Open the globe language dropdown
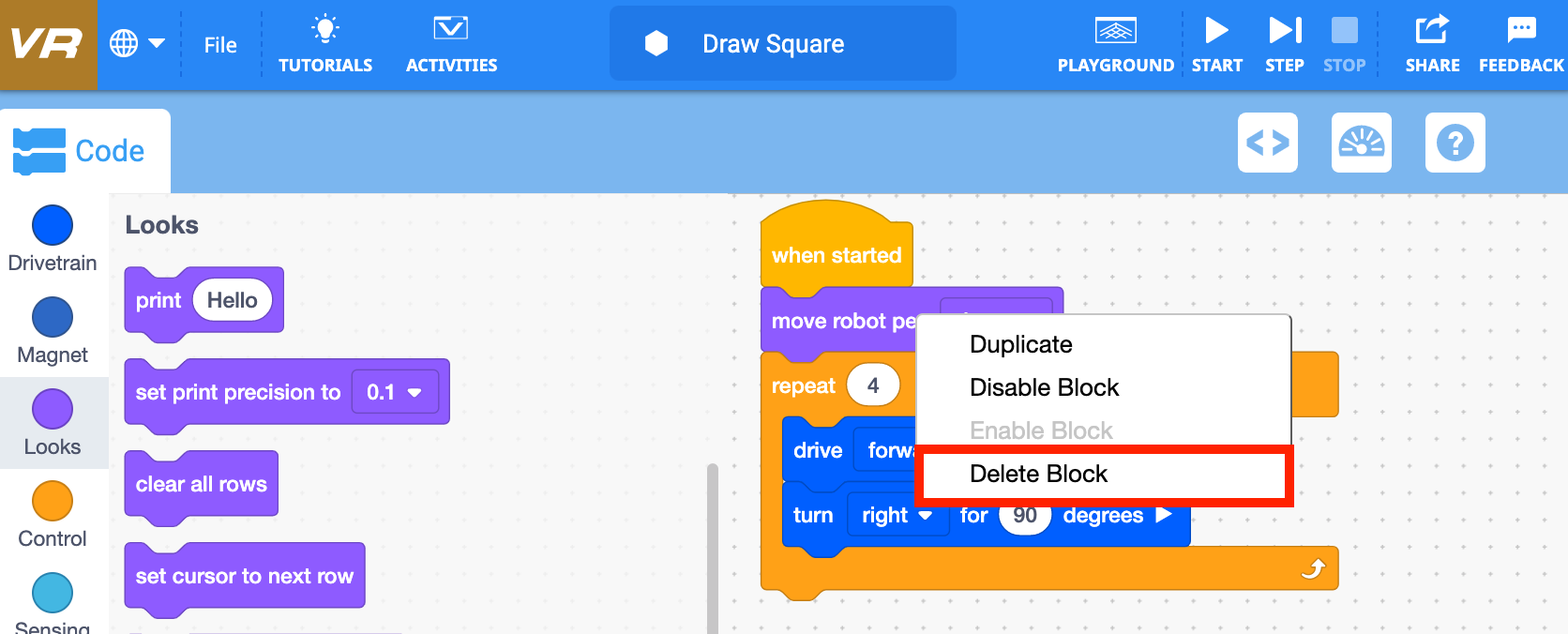This screenshot has width=1568, height=634. pos(137,44)
